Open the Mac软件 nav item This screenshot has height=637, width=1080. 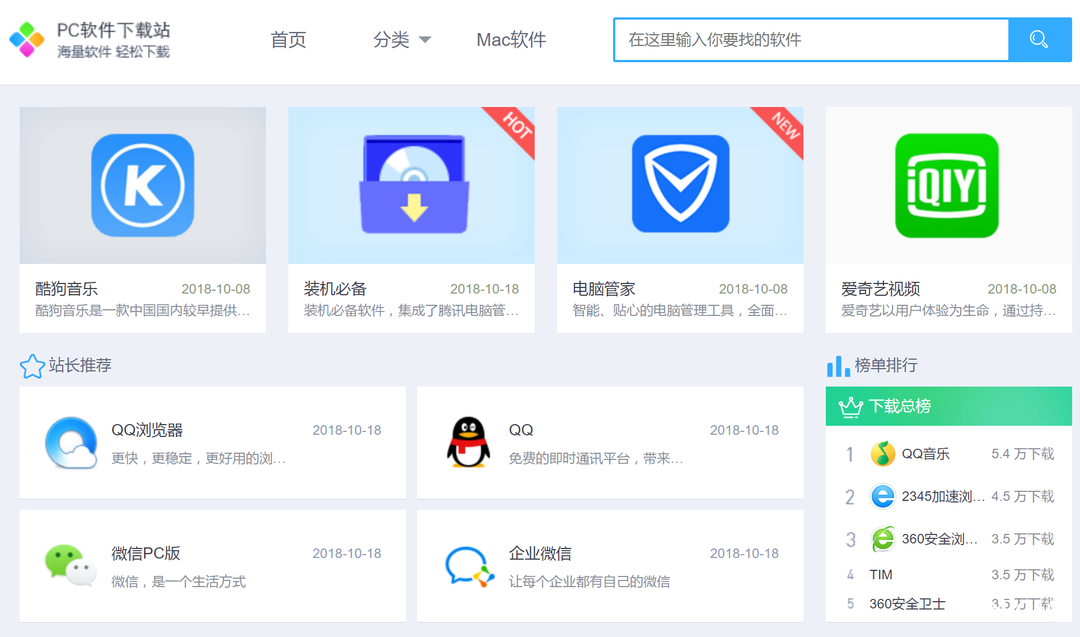tap(511, 40)
